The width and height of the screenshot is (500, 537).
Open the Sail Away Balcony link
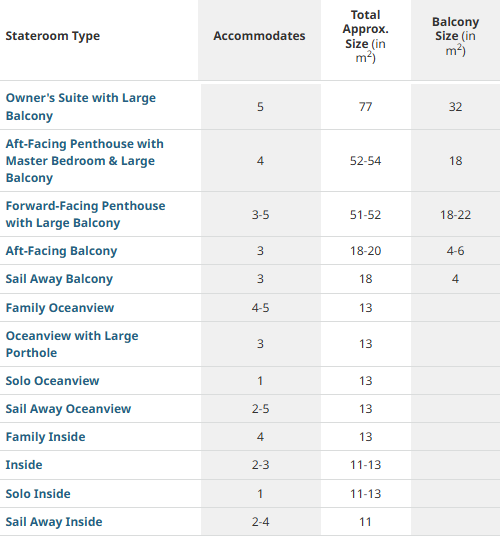59,279
